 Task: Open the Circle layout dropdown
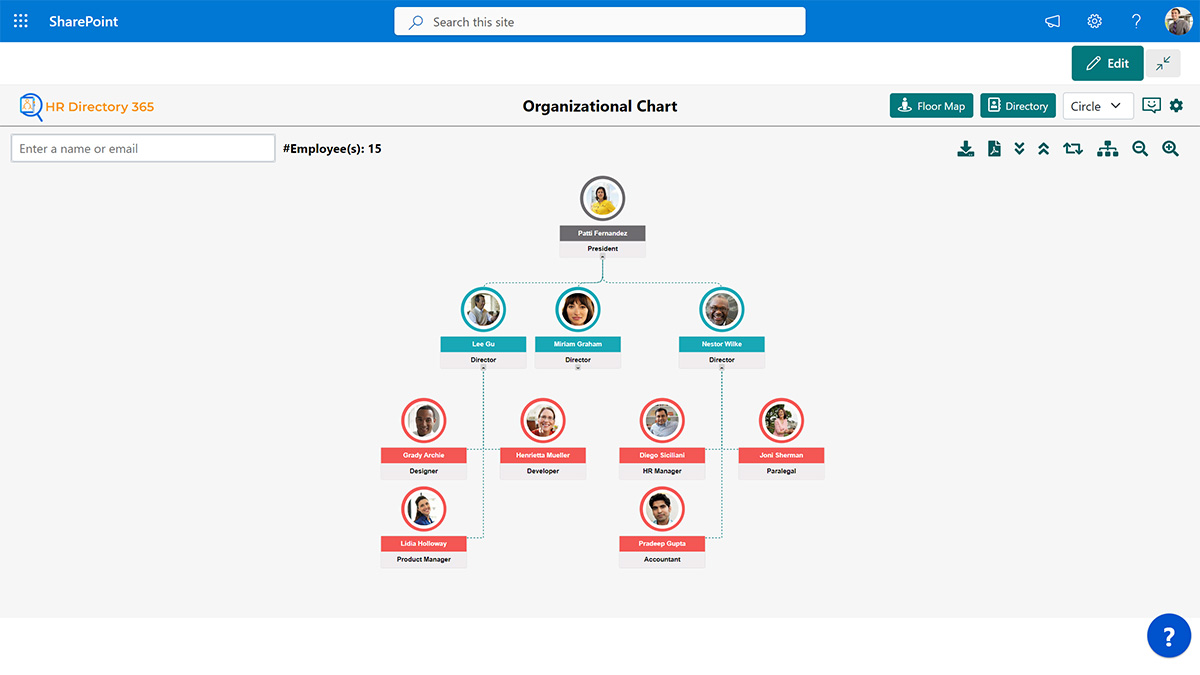(1098, 105)
